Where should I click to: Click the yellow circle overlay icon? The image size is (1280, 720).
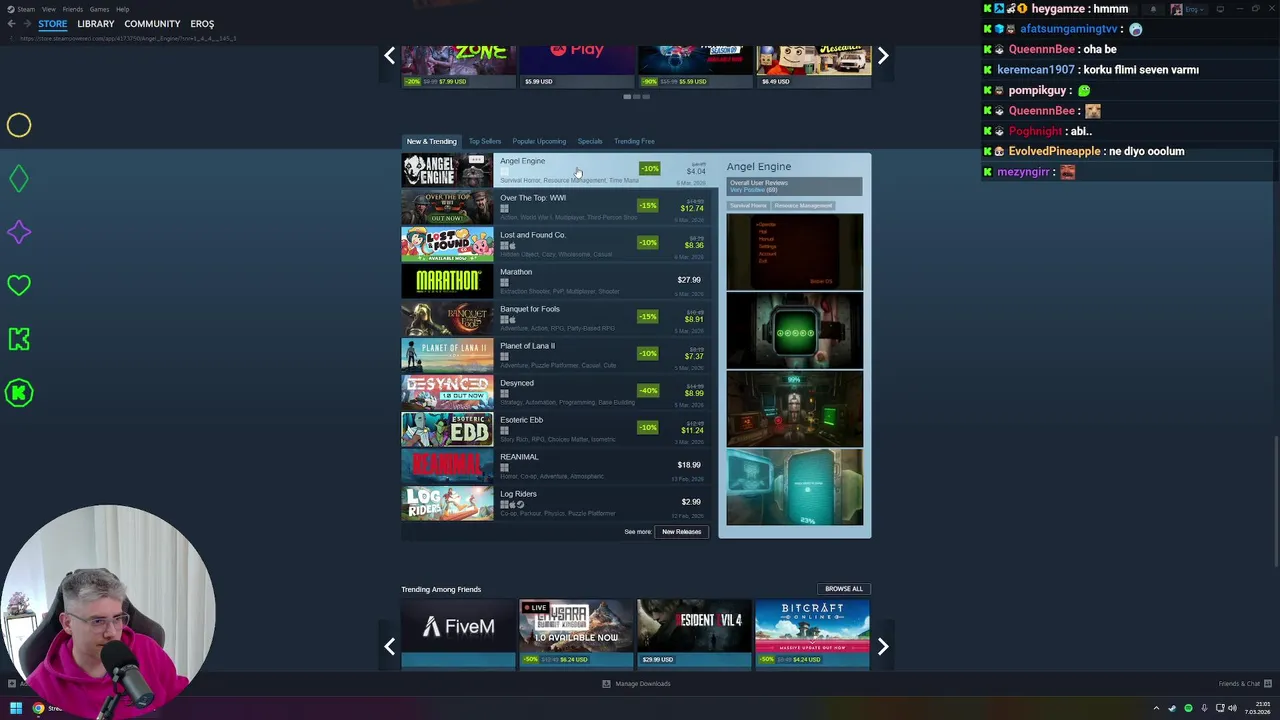click(x=19, y=125)
